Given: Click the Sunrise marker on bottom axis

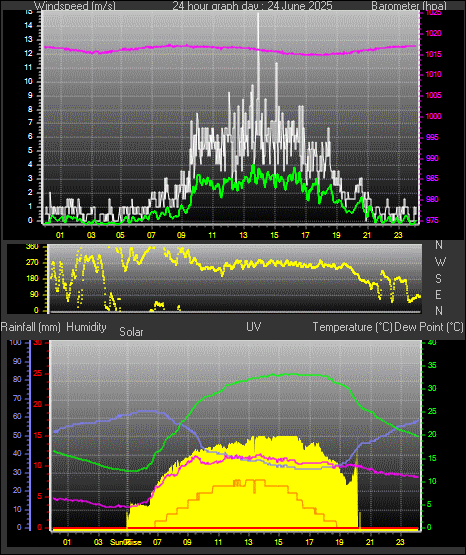Looking at the screenshot, I should [x=126, y=542].
